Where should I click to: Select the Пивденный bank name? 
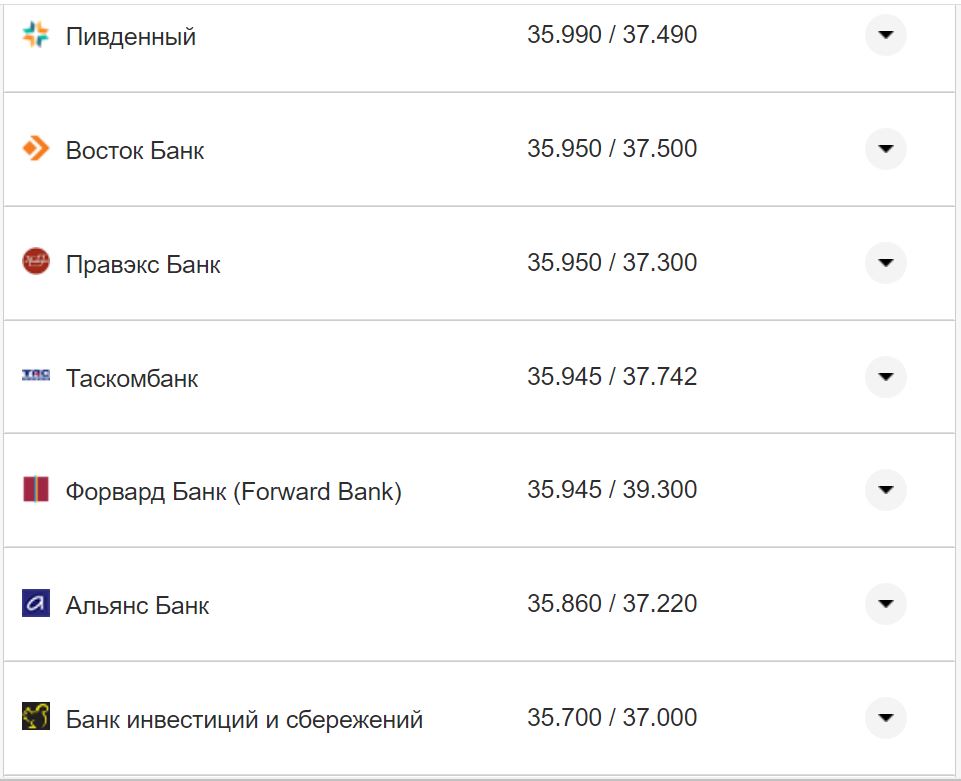(x=130, y=36)
